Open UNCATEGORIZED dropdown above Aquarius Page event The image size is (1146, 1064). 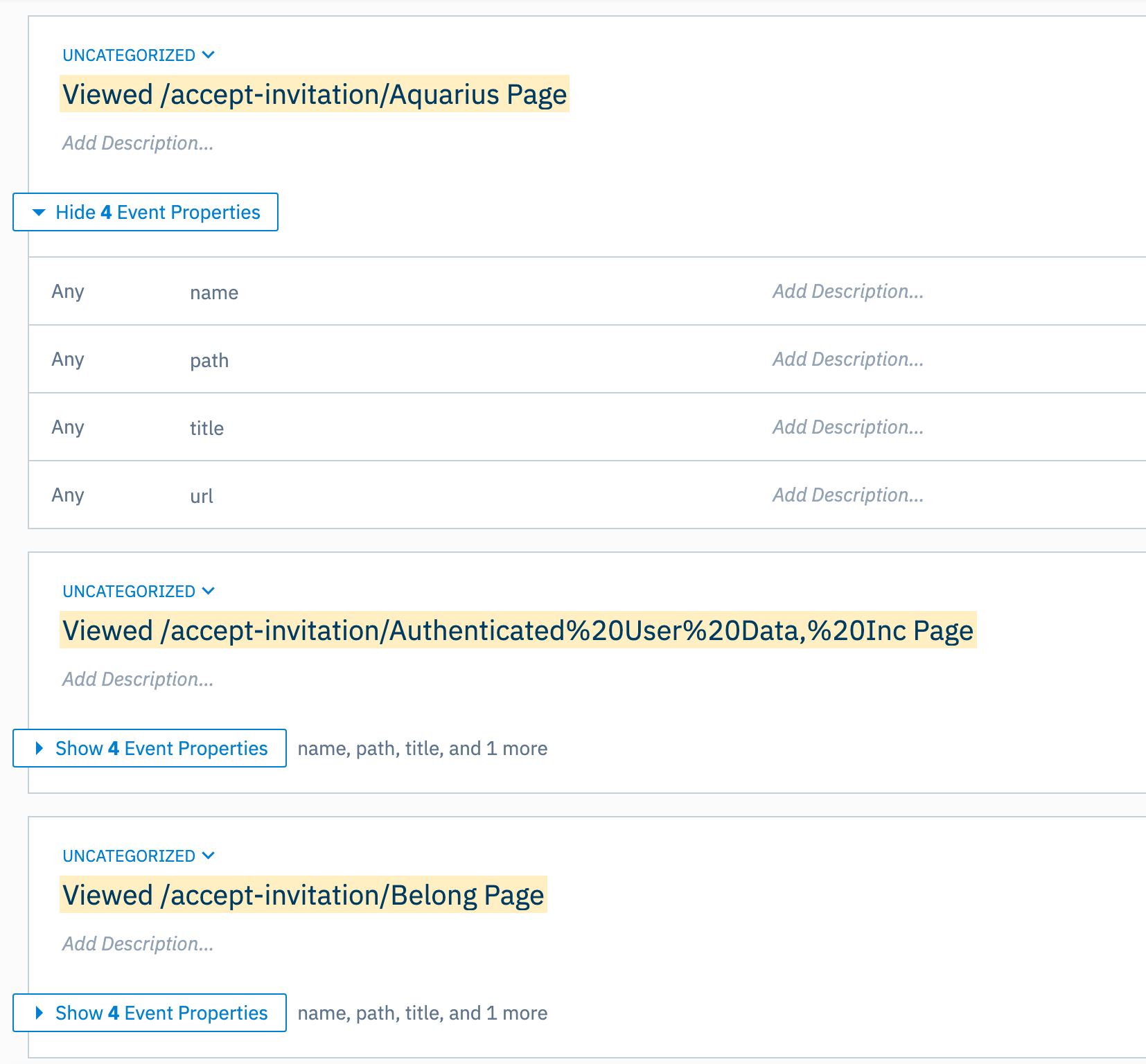point(139,55)
